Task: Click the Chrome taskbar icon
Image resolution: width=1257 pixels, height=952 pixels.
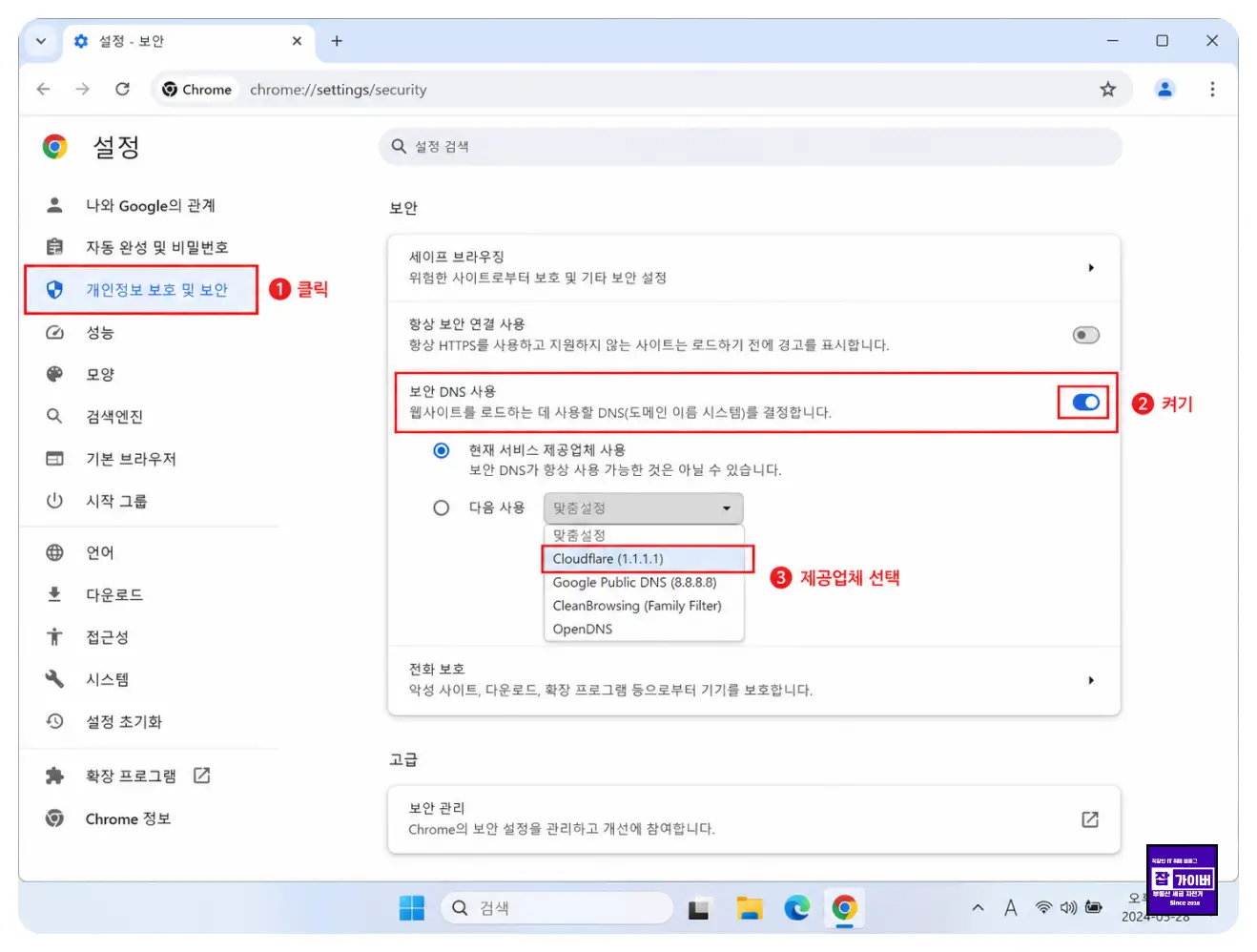Action: click(844, 908)
